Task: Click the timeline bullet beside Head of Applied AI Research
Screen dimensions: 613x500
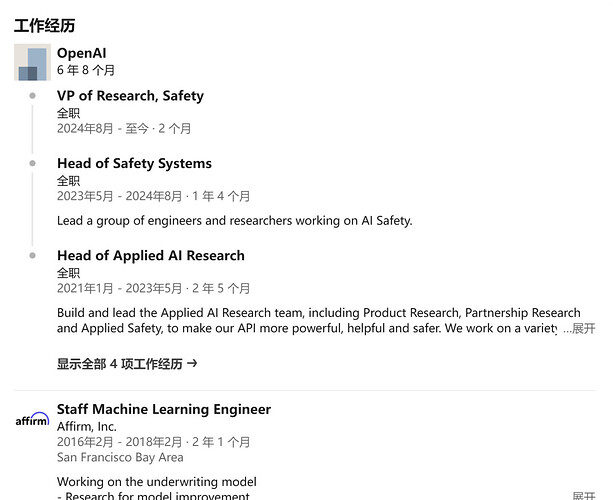Action: [33, 255]
